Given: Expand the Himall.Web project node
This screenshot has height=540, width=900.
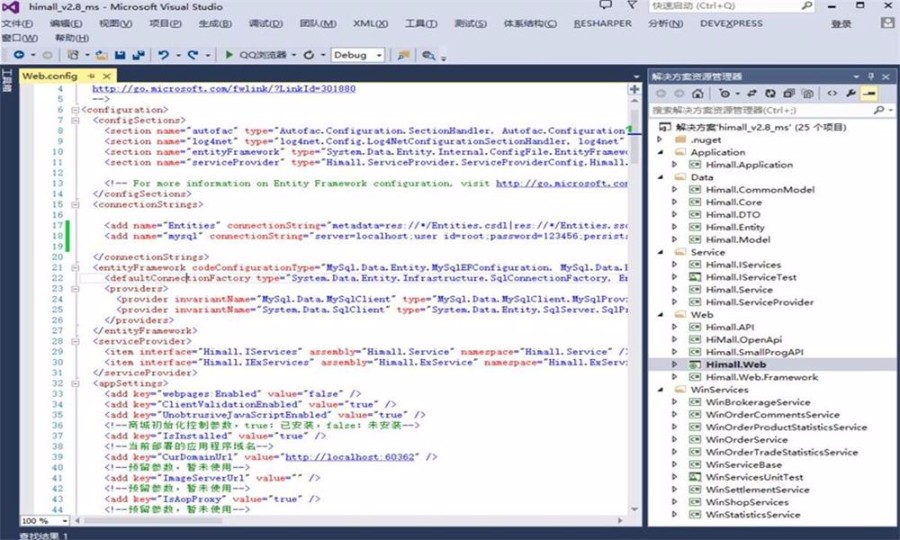Looking at the screenshot, I should click(x=674, y=364).
